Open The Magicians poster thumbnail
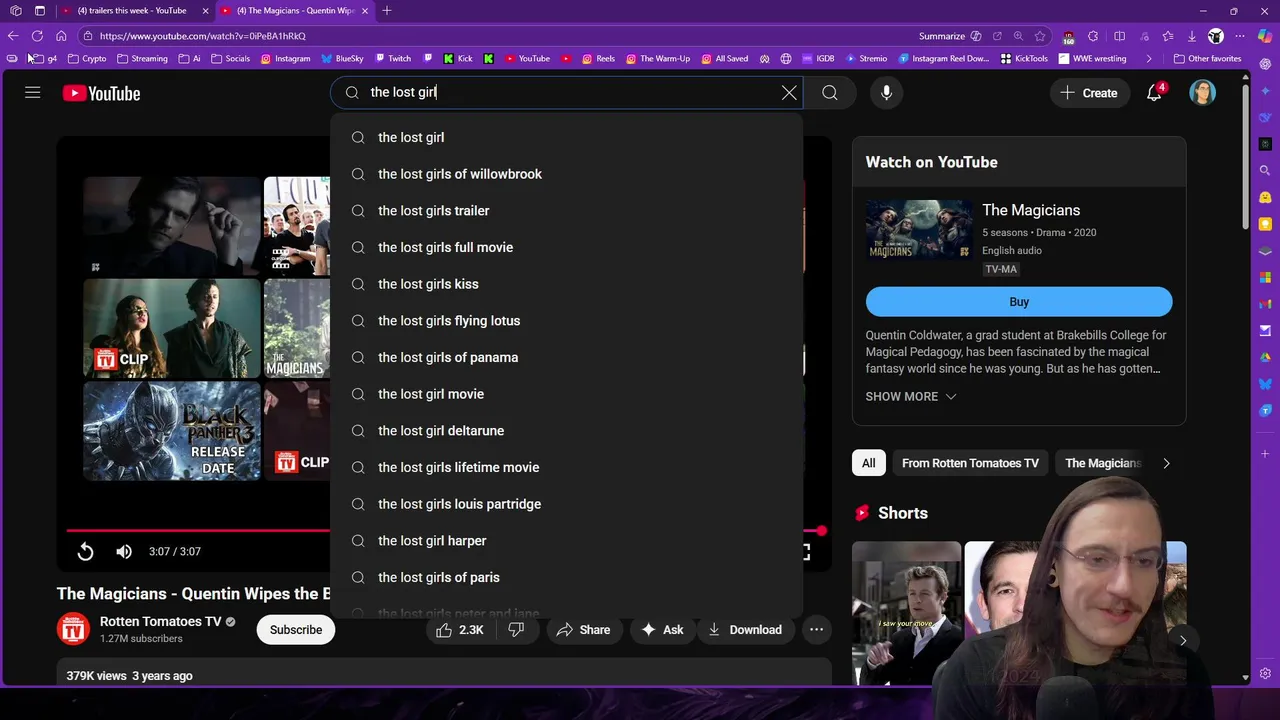Screen dimensions: 1280x720 (919, 229)
